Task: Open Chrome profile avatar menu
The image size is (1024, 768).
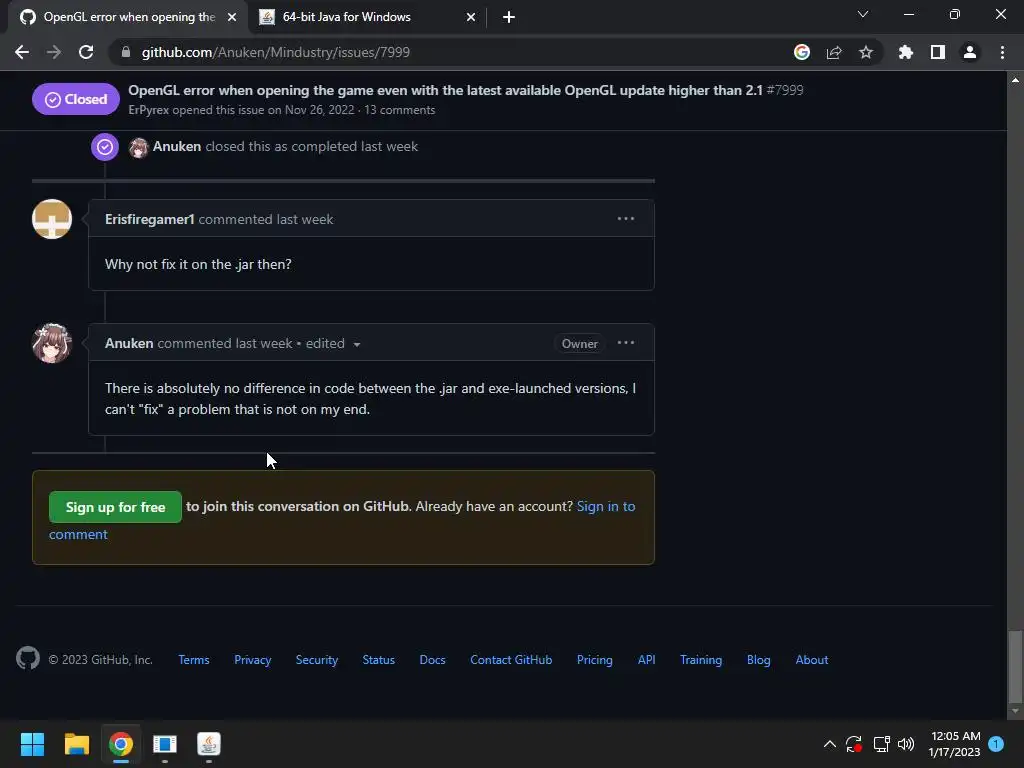Action: pyautogui.click(x=970, y=52)
